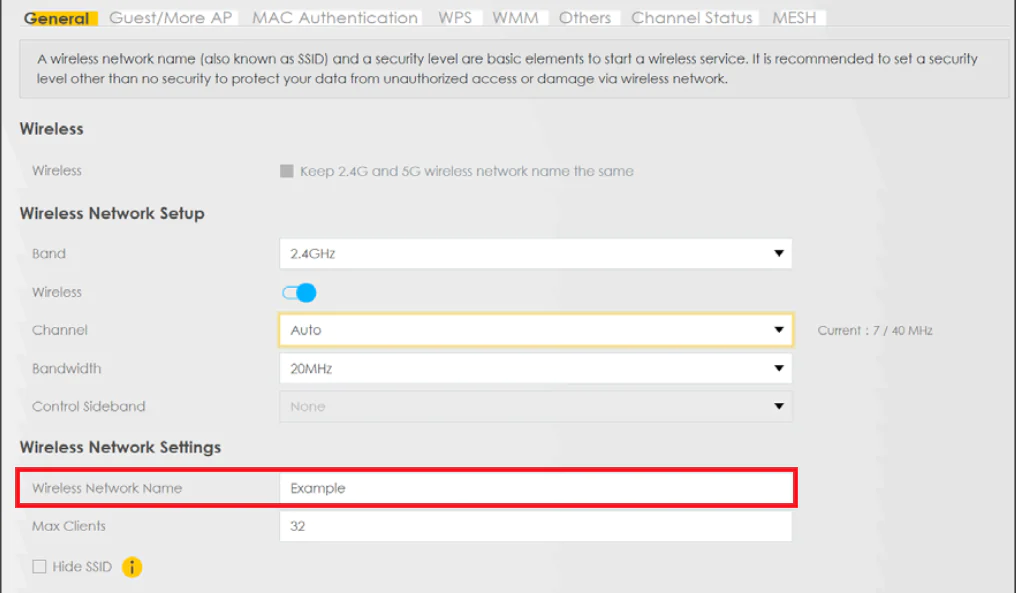
Task: View the Channel Status tab
Action: 692,18
